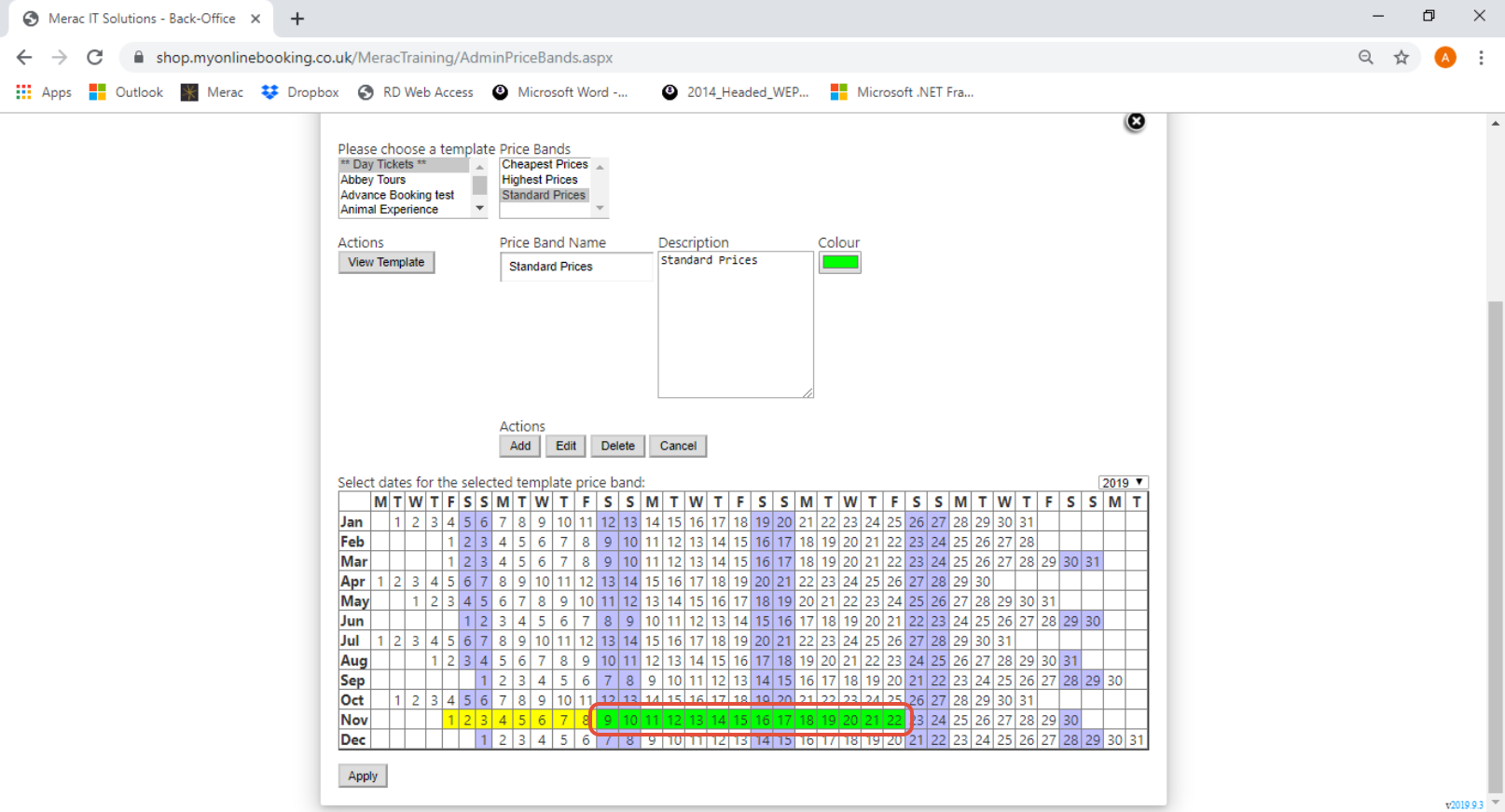1505x812 pixels.
Task: Select April 30 in the calendar
Action: (983, 582)
